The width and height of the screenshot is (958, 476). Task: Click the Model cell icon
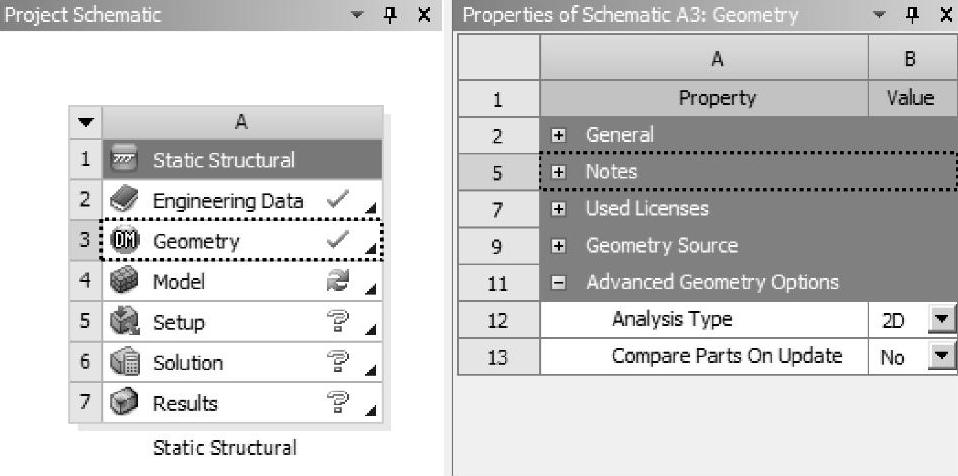[125, 282]
